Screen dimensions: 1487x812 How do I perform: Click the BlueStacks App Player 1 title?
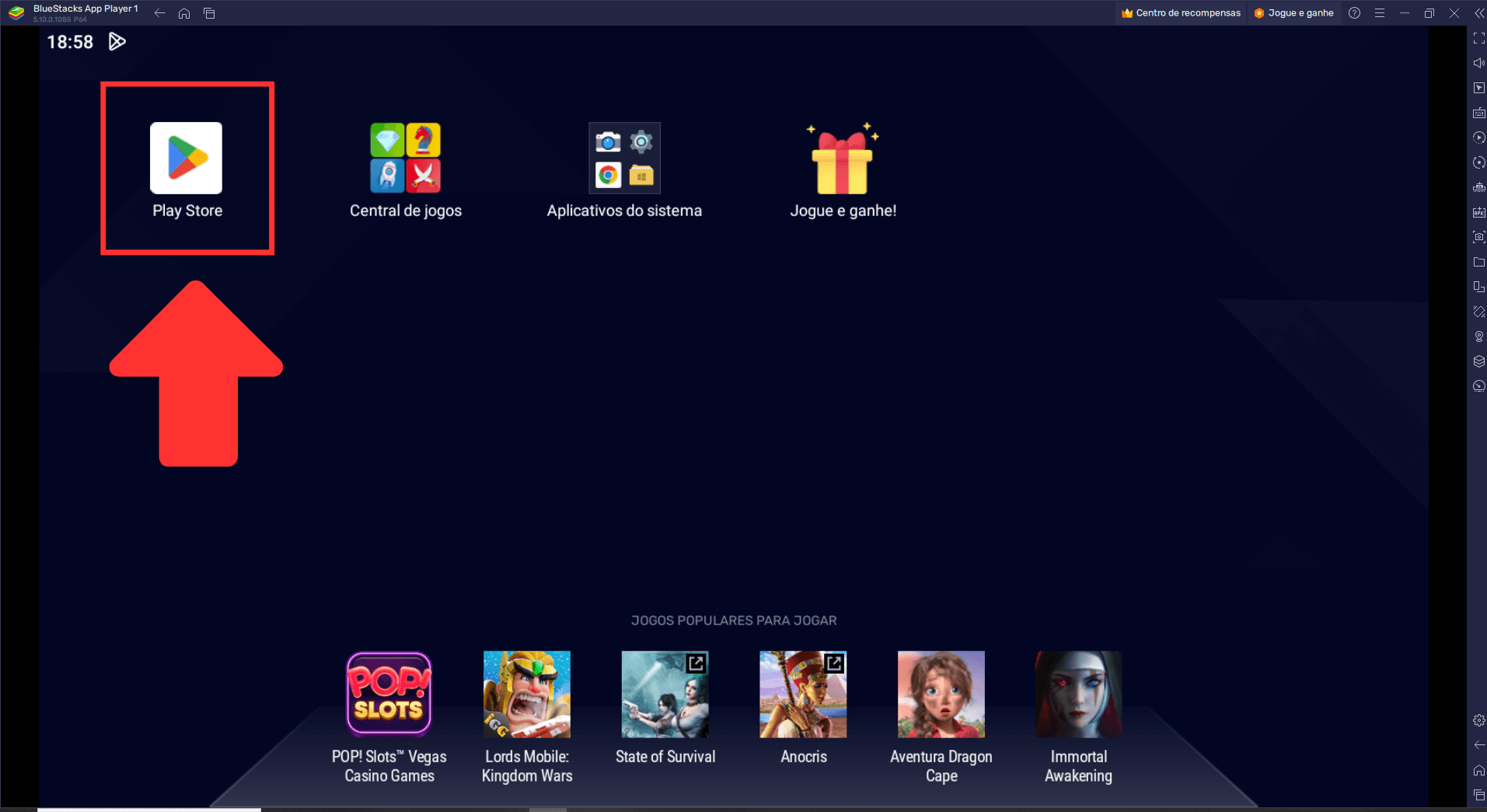pyautogui.click(x=86, y=9)
